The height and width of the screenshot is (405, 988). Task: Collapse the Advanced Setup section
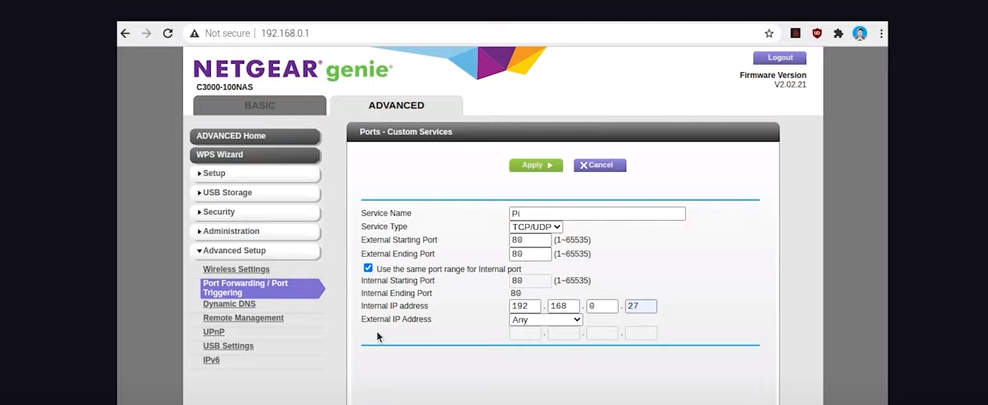click(255, 251)
